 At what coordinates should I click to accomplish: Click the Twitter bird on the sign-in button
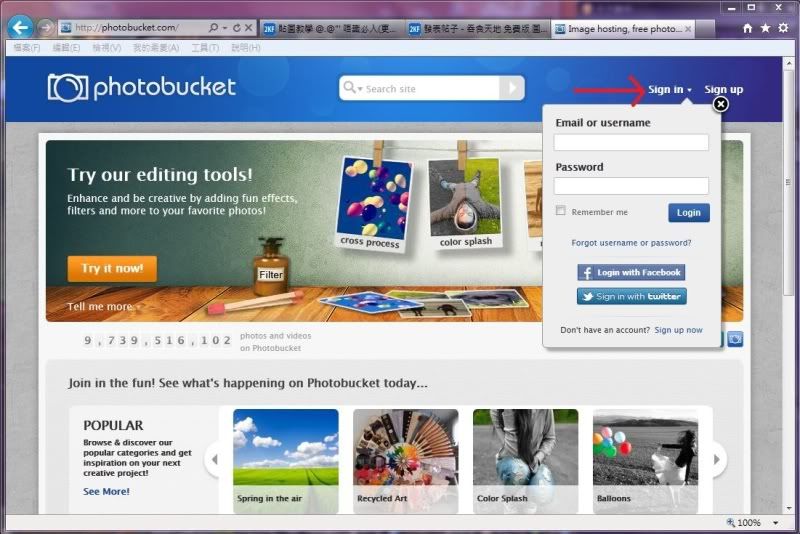point(587,296)
